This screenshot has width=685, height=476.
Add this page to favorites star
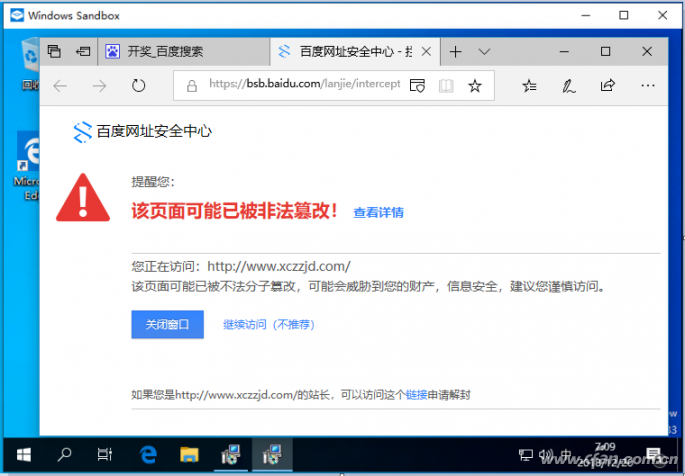coord(475,86)
